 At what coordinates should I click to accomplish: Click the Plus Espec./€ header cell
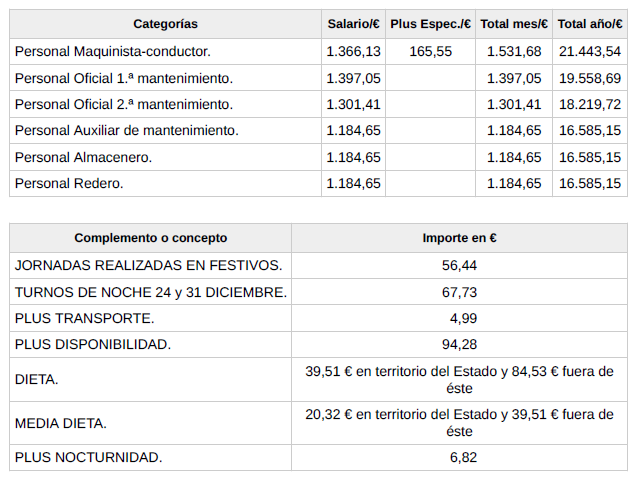click(430, 23)
